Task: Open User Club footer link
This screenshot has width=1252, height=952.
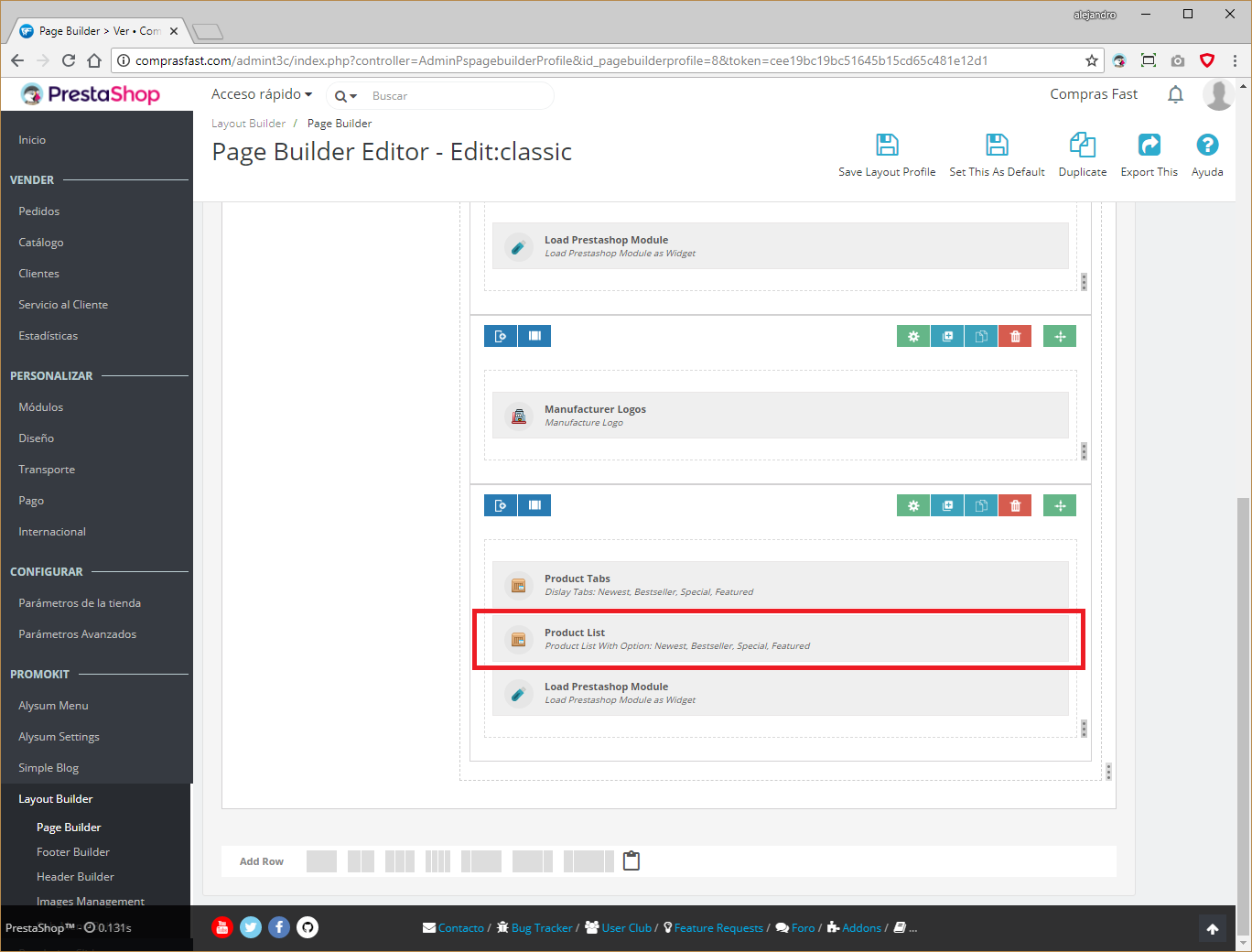Action: click(627, 928)
